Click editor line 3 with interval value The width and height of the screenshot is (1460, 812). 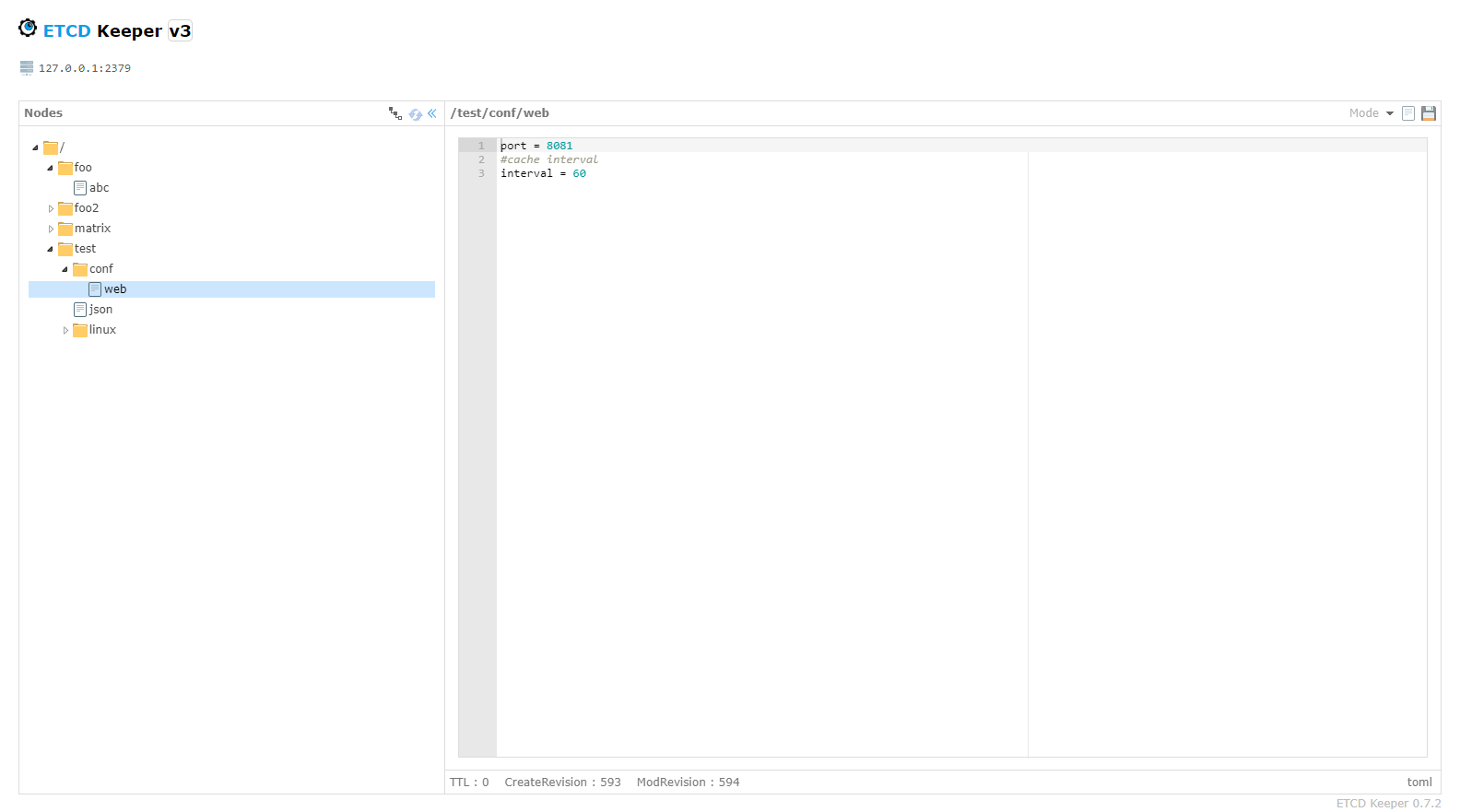(543, 173)
